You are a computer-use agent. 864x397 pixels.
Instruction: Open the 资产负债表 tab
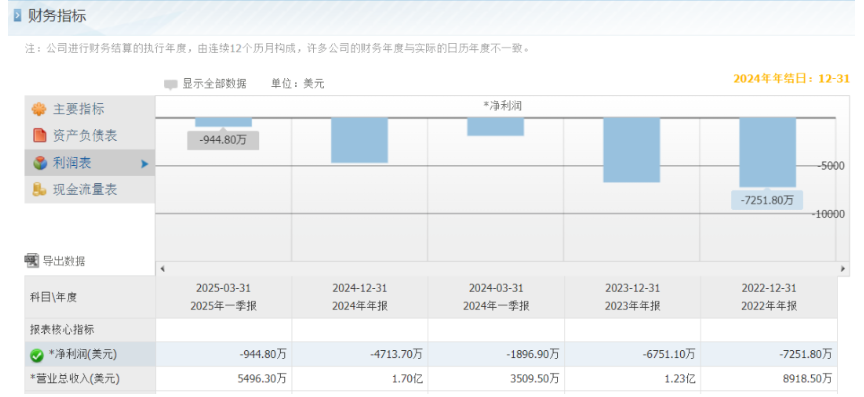[x=90, y=136]
